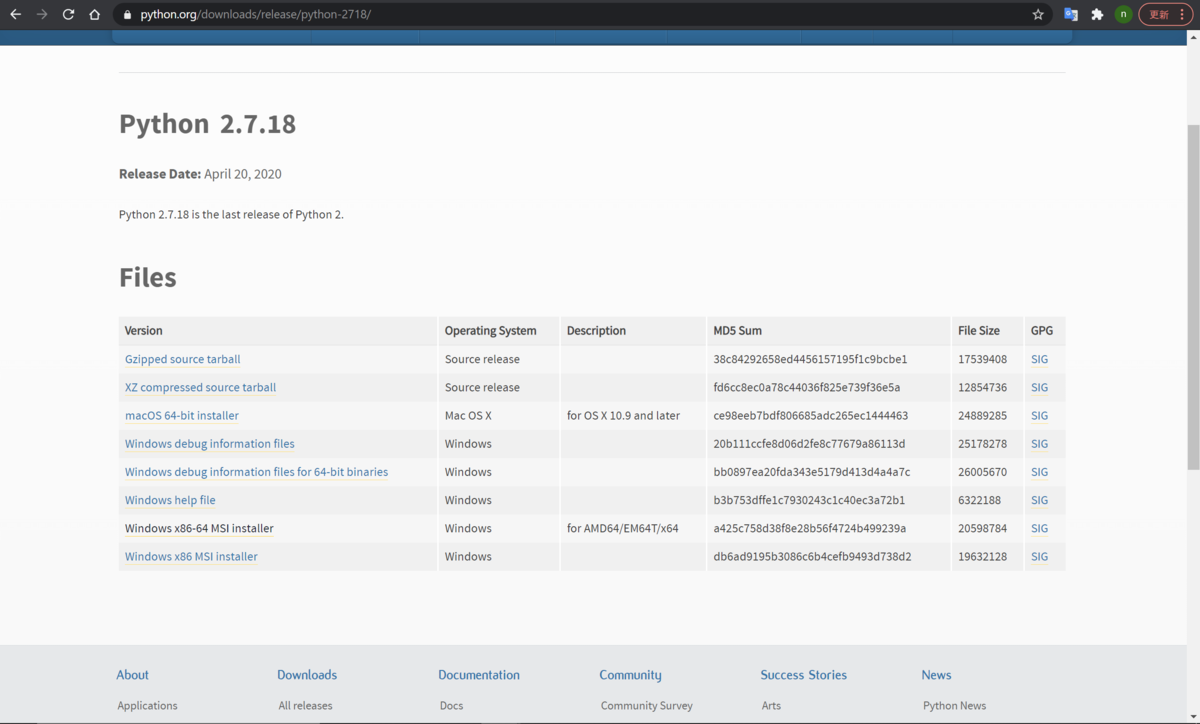1200x724 pixels.
Task: Open the Arts footer link
Action: pyautogui.click(x=771, y=705)
